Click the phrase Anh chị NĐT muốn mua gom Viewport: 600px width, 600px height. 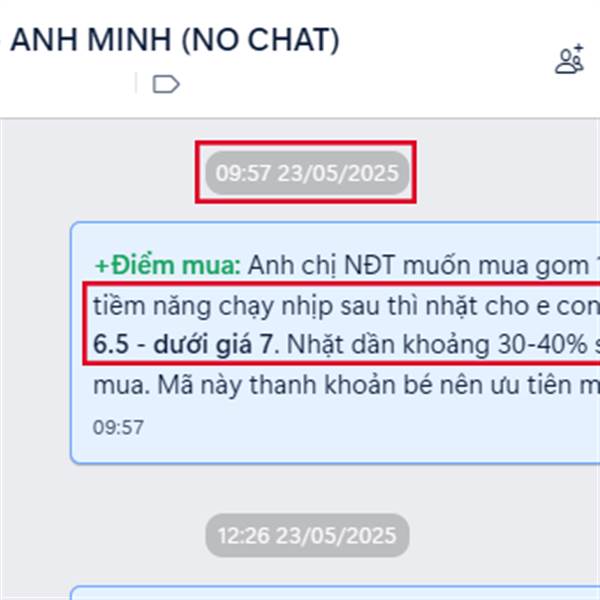tap(419, 266)
